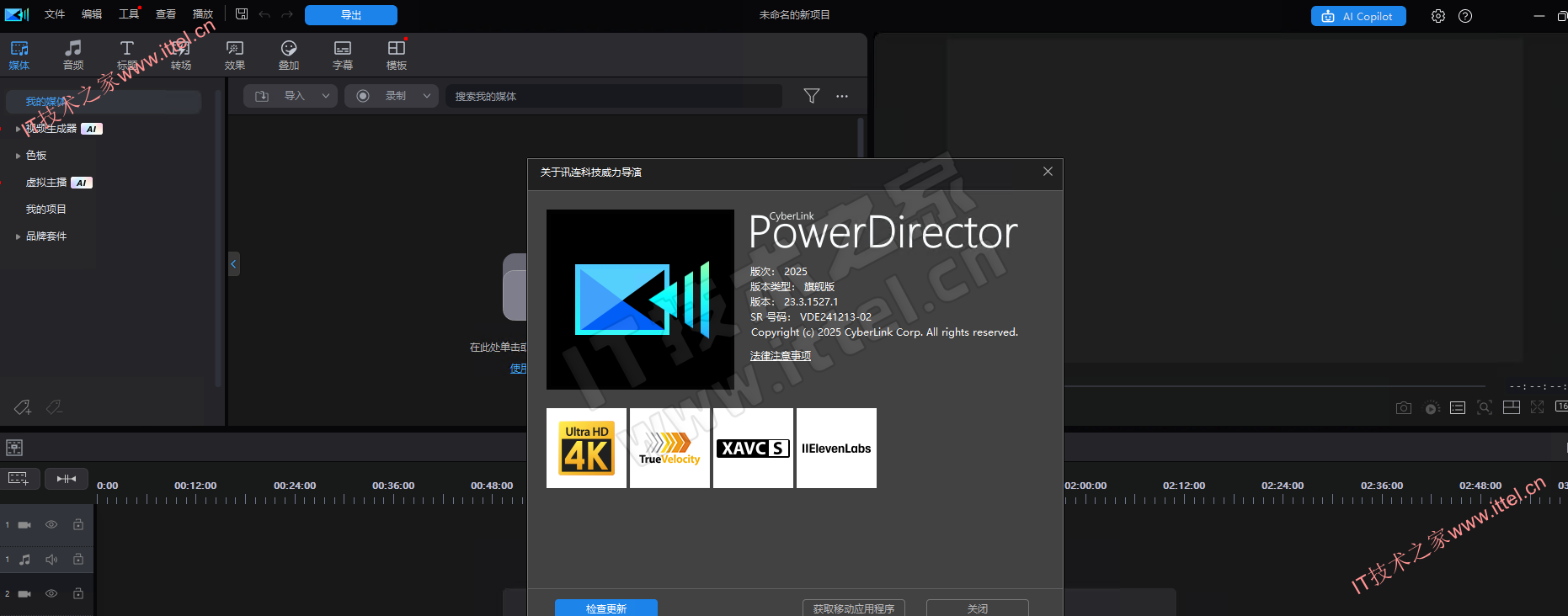Open preview quality playback icon
Viewport: 1568px width, 616px height.
(1432, 407)
